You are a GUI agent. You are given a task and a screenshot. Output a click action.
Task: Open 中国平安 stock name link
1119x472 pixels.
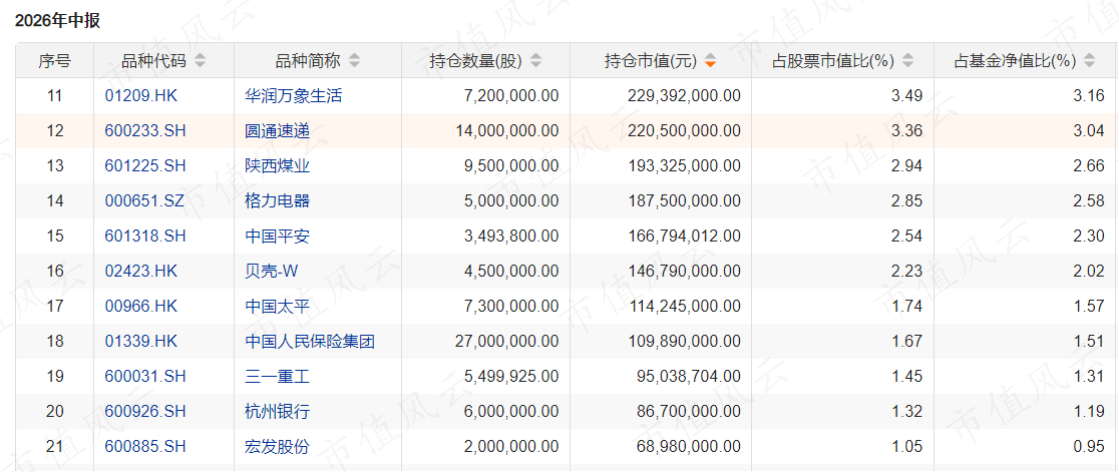click(277, 236)
